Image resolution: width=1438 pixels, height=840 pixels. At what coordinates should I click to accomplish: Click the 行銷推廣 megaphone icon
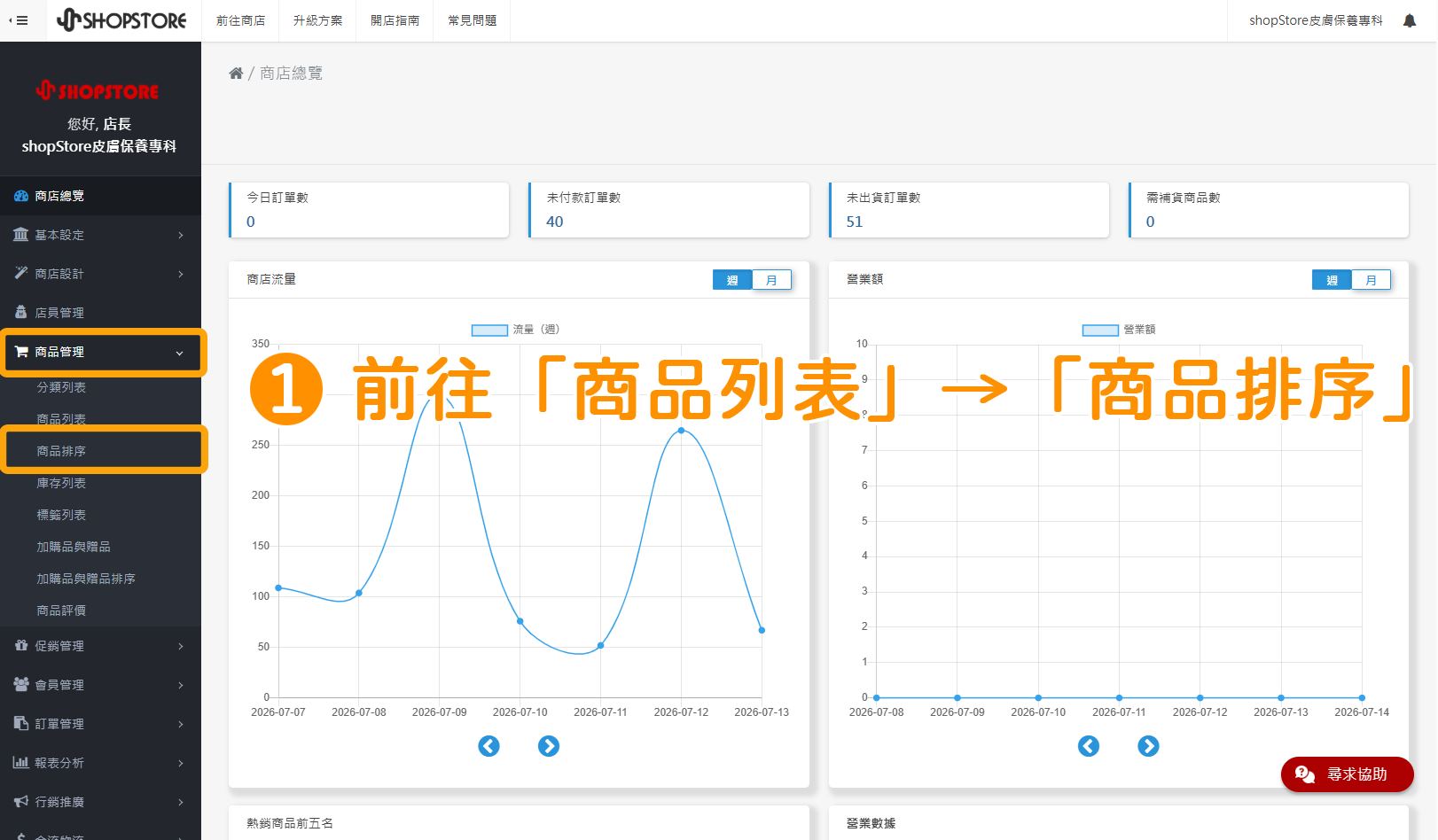(x=21, y=802)
